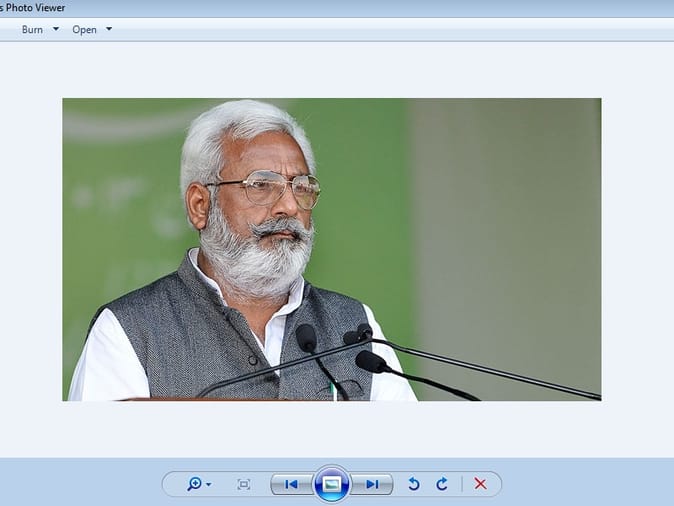This screenshot has width=674, height=506.
Task: Skip to the next photo
Action: [x=372, y=484]
